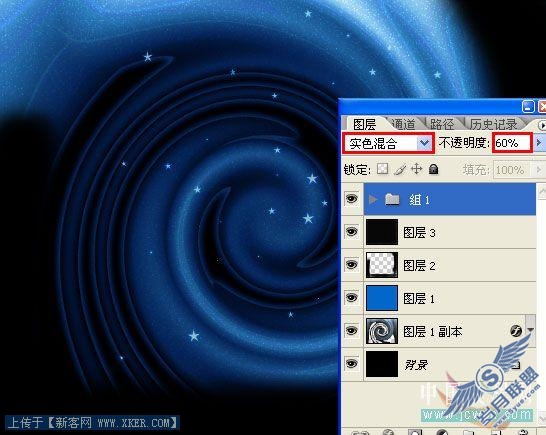
Task: Select the 图层 1 layer name
Action: pos(419,298)
